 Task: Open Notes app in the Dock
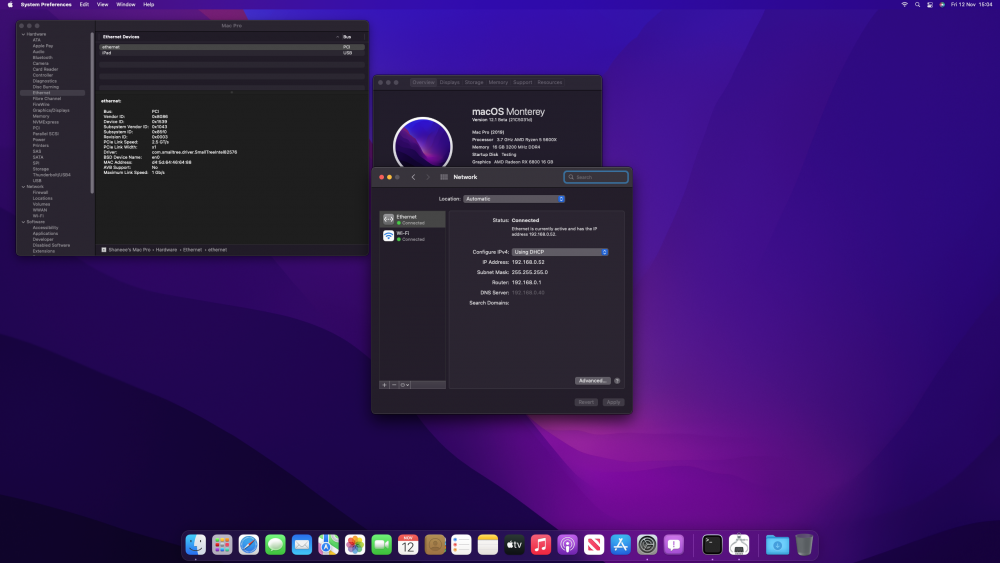click(x=488, y=545)
